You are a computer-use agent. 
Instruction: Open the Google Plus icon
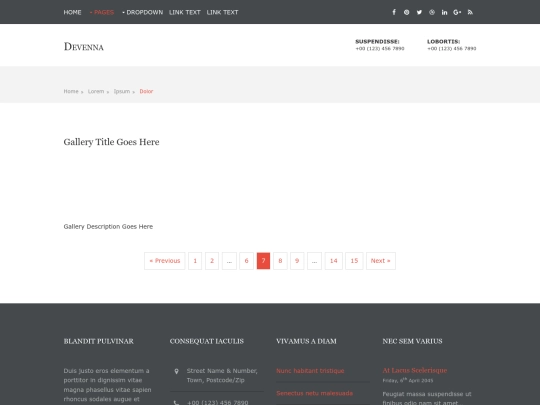pyautogui.click(x=457, y=12)
